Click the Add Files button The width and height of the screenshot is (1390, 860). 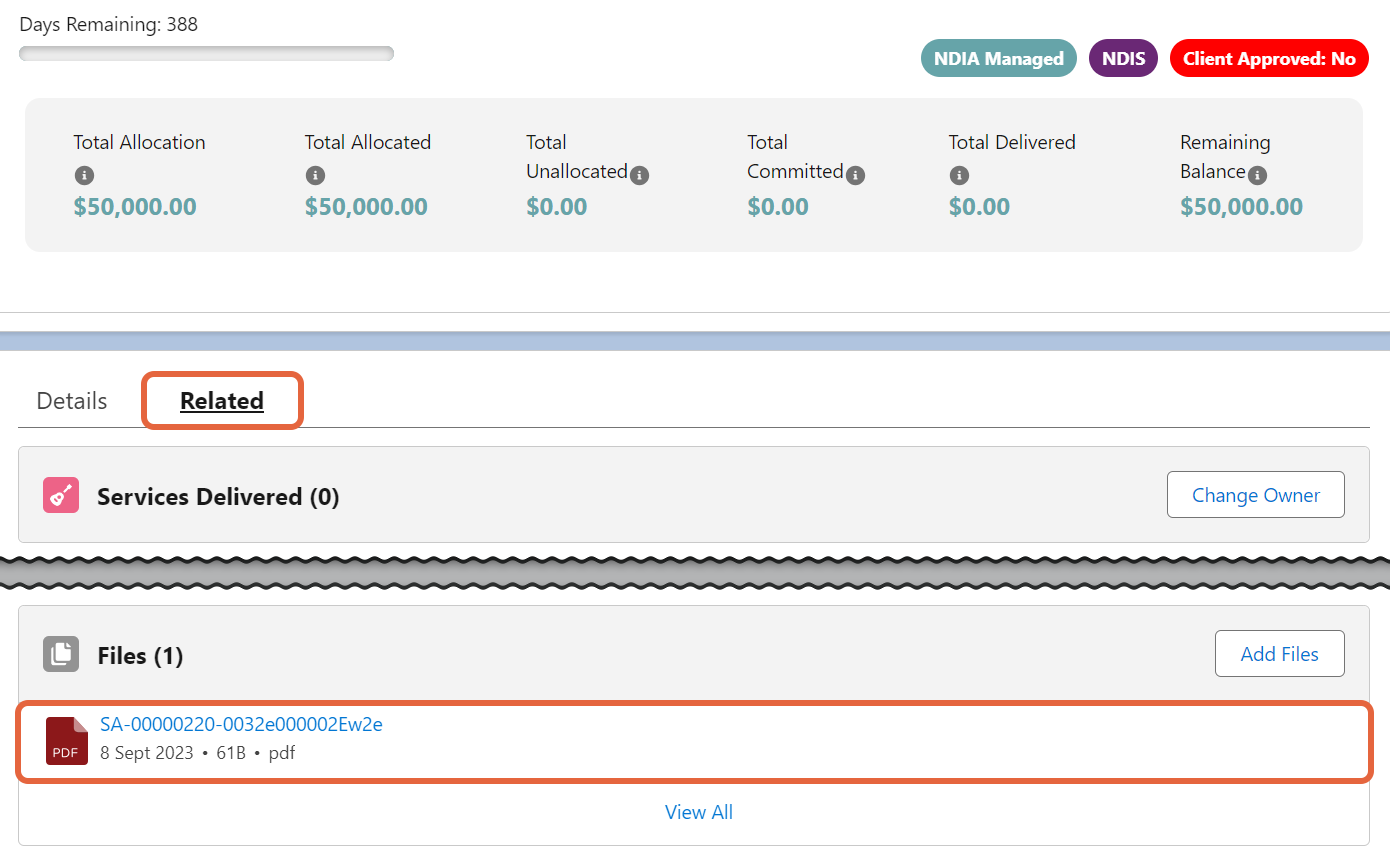pos(1280,654)
